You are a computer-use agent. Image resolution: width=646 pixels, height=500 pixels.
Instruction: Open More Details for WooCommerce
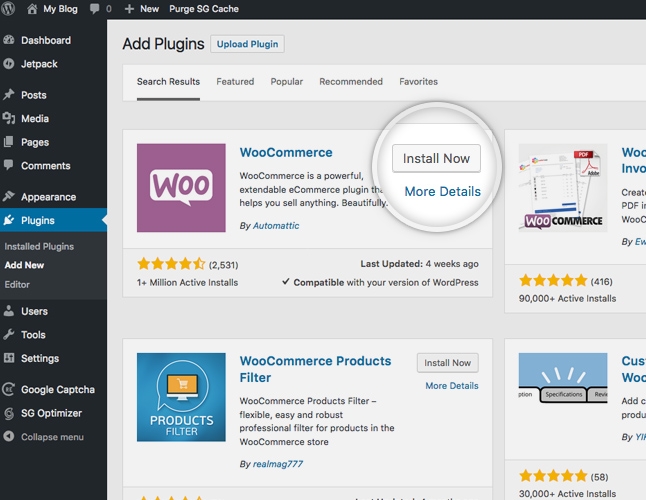click(x=442, y=192)
